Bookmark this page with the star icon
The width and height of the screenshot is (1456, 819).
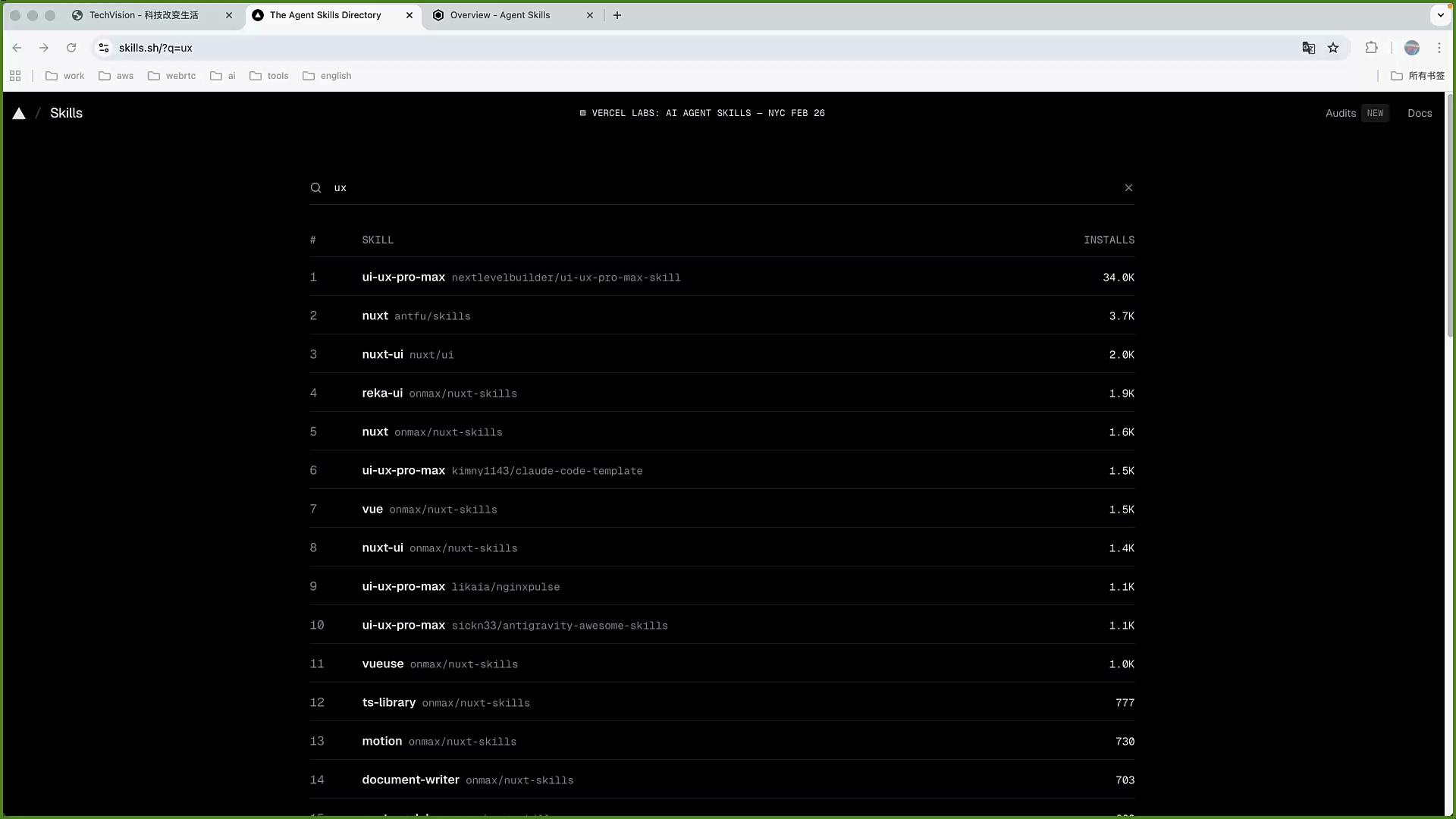(1333, 48)
